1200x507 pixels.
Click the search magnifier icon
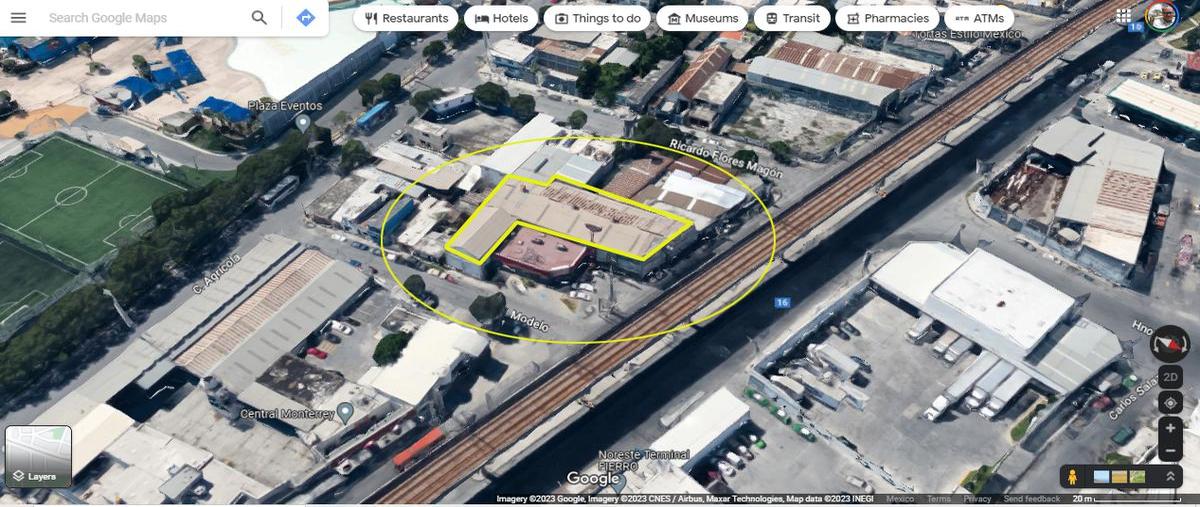point(259,18)
